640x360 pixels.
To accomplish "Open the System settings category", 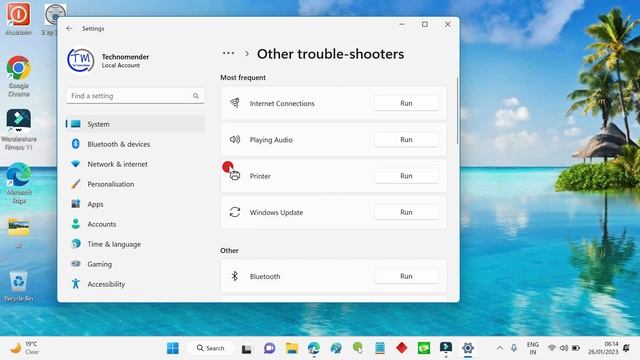I will [135, 124].
